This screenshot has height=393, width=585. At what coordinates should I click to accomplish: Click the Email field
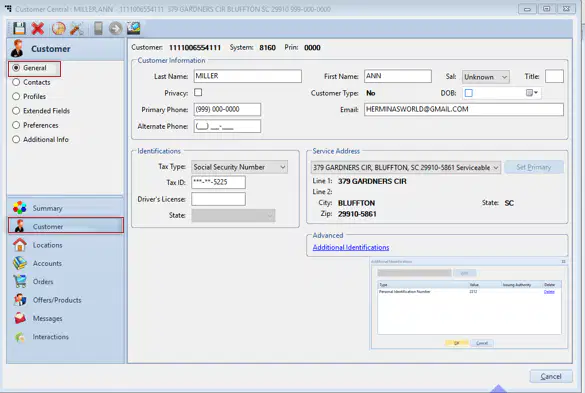[x=464, y=109]
